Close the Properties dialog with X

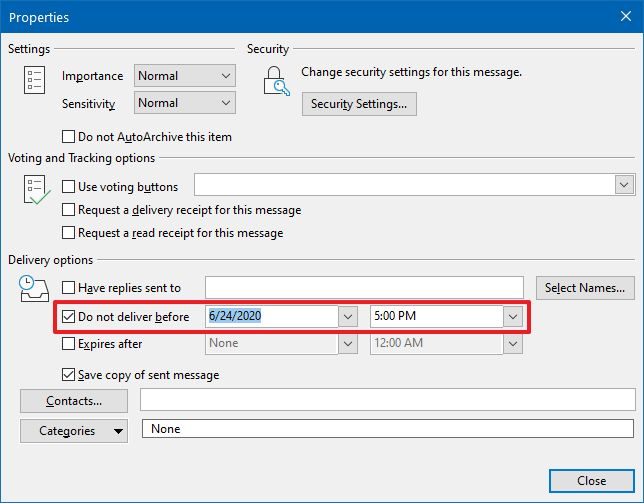[621, 18]
